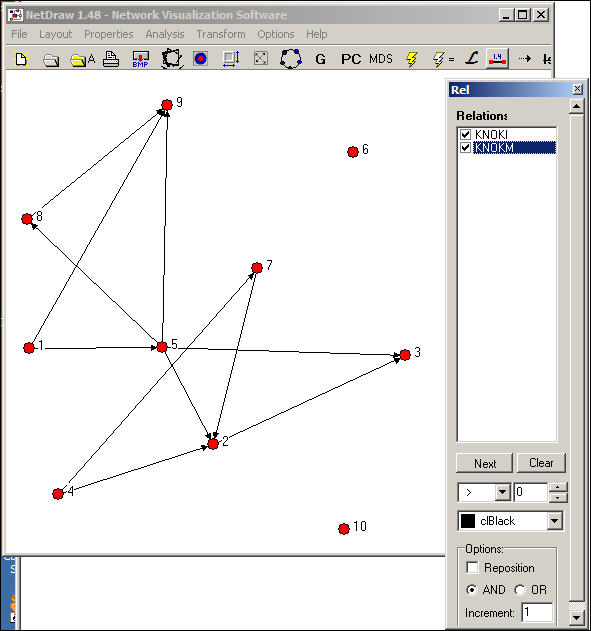Click the greyed fit-to-window icon
Viewport: 591px width, 631px height.
[x=261, y=58]
